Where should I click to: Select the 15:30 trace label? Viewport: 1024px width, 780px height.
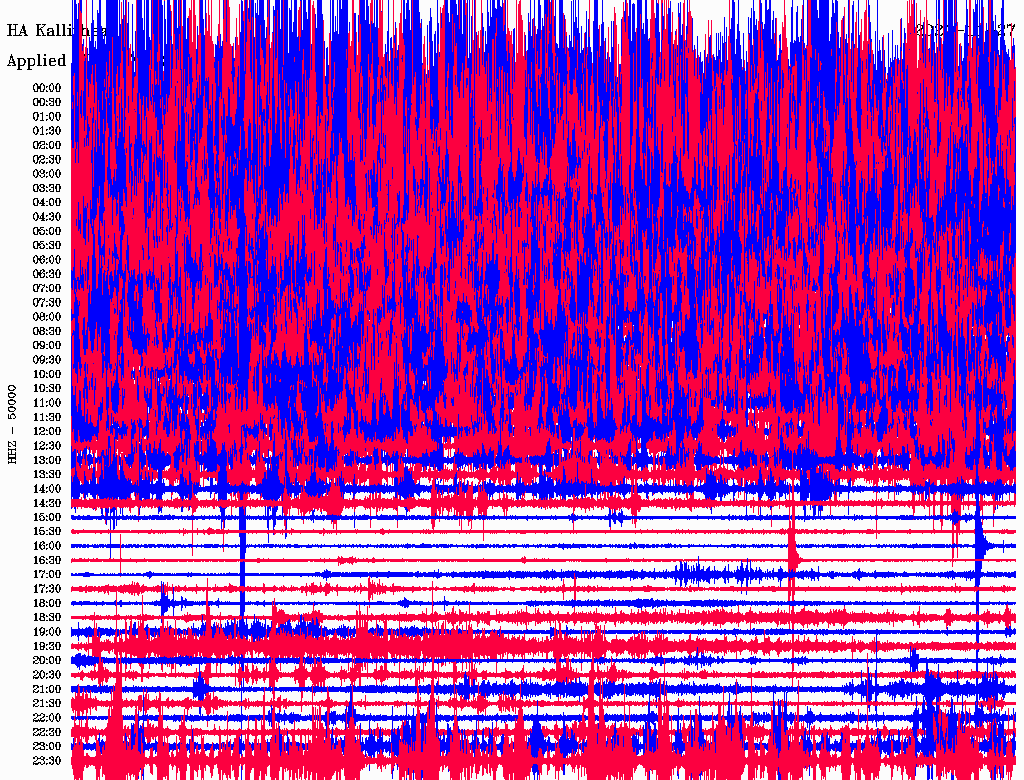click(47, 532)
